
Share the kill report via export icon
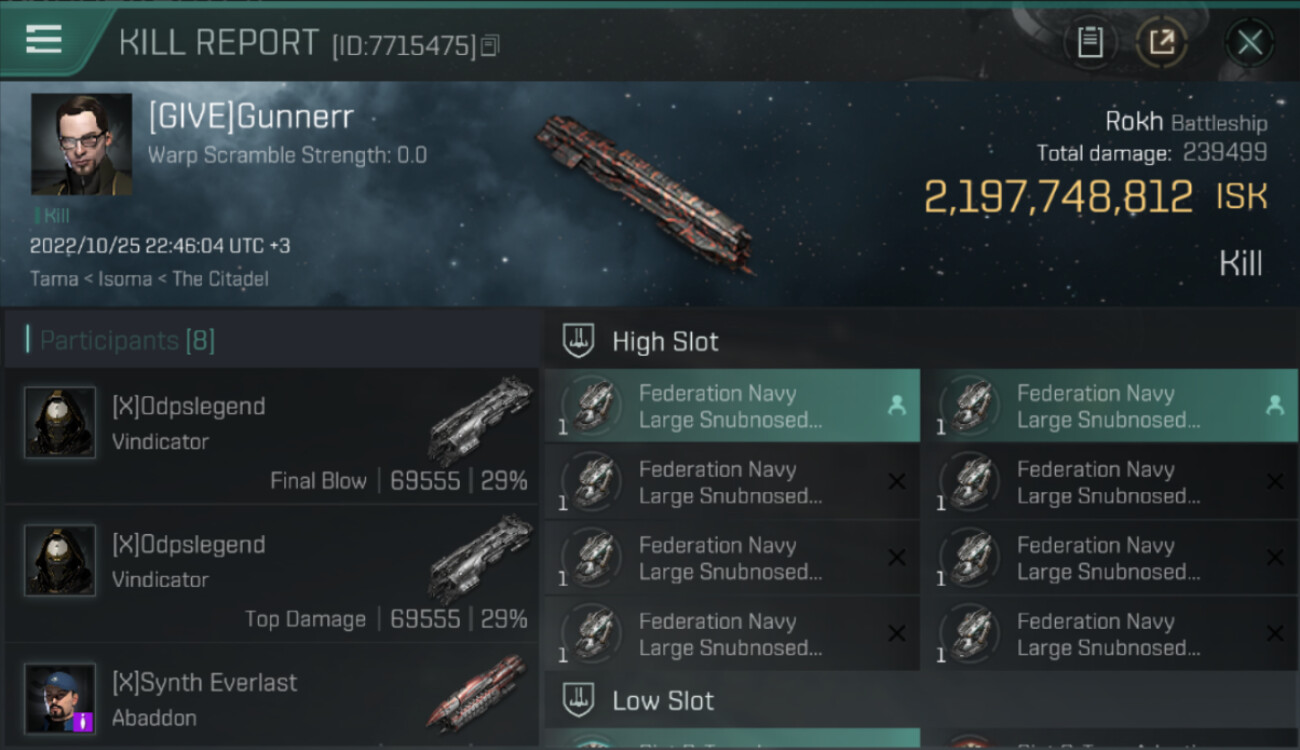[x=1161, y=42]
